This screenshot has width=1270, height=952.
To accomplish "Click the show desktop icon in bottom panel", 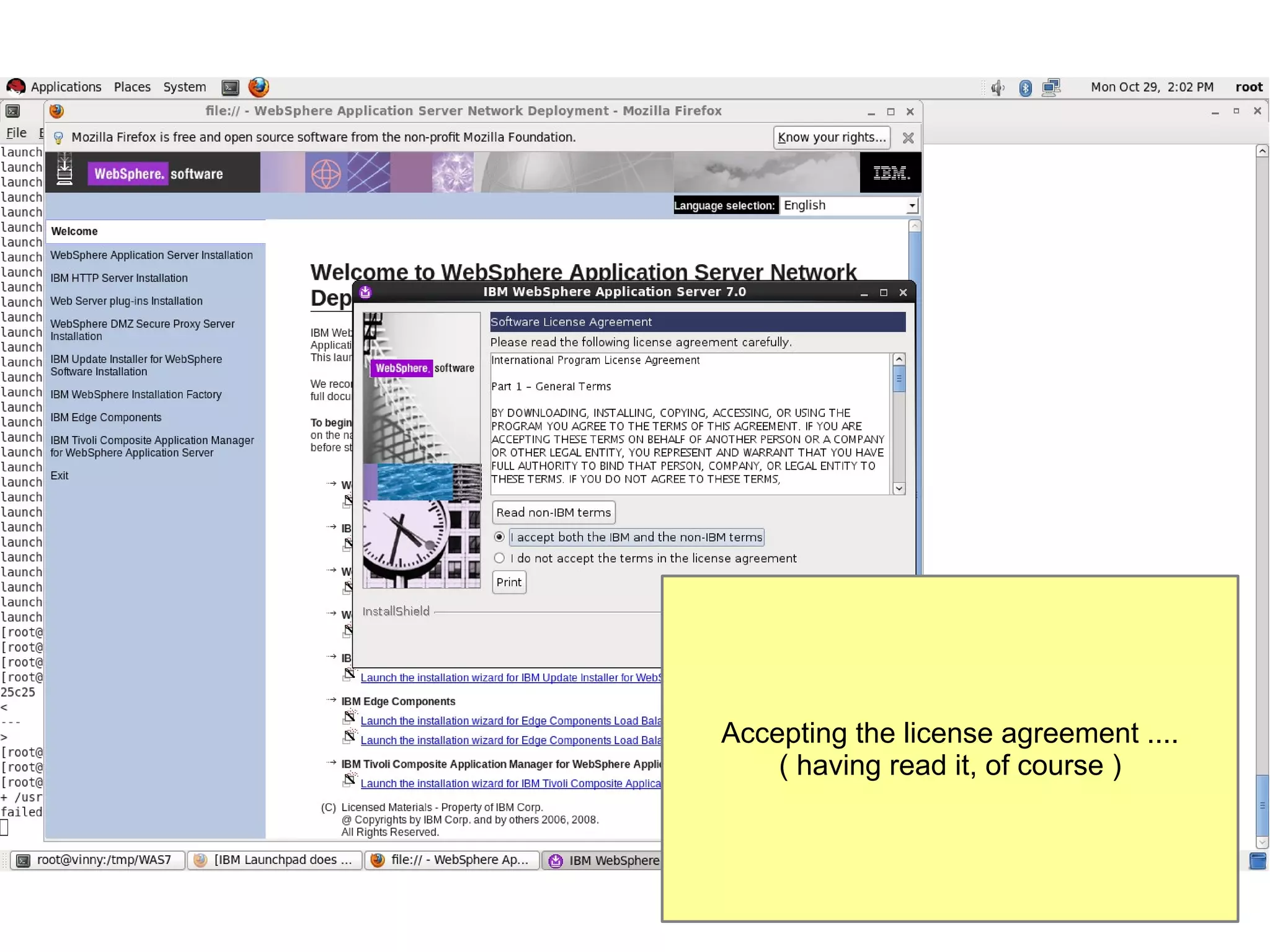I will coord(1258,860).
